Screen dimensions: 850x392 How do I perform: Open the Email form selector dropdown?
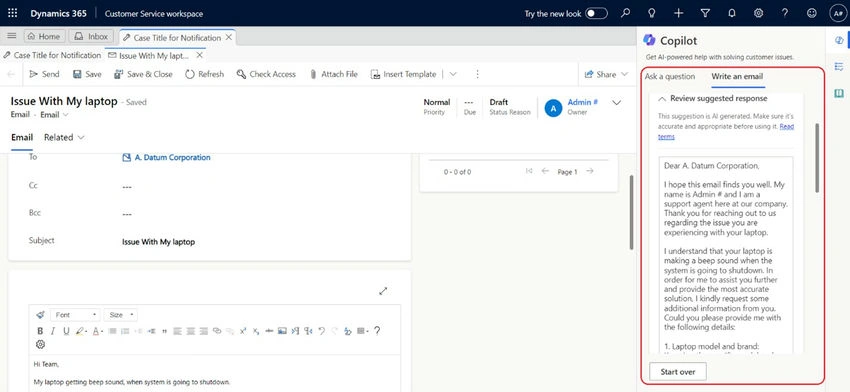[x=55, y=115]
